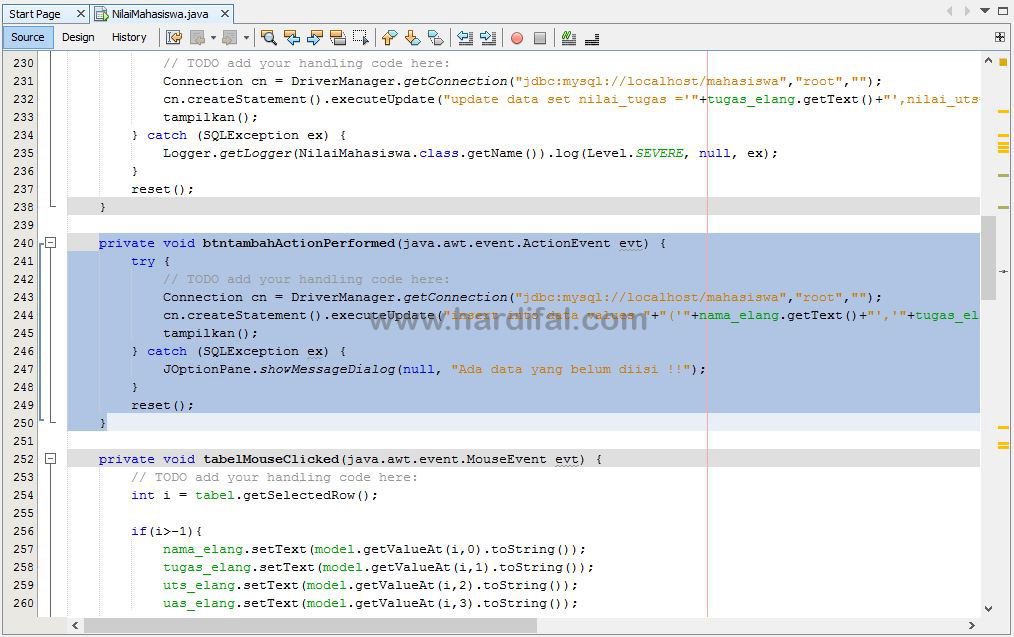Toggle a bookmark on the current line

437,37
